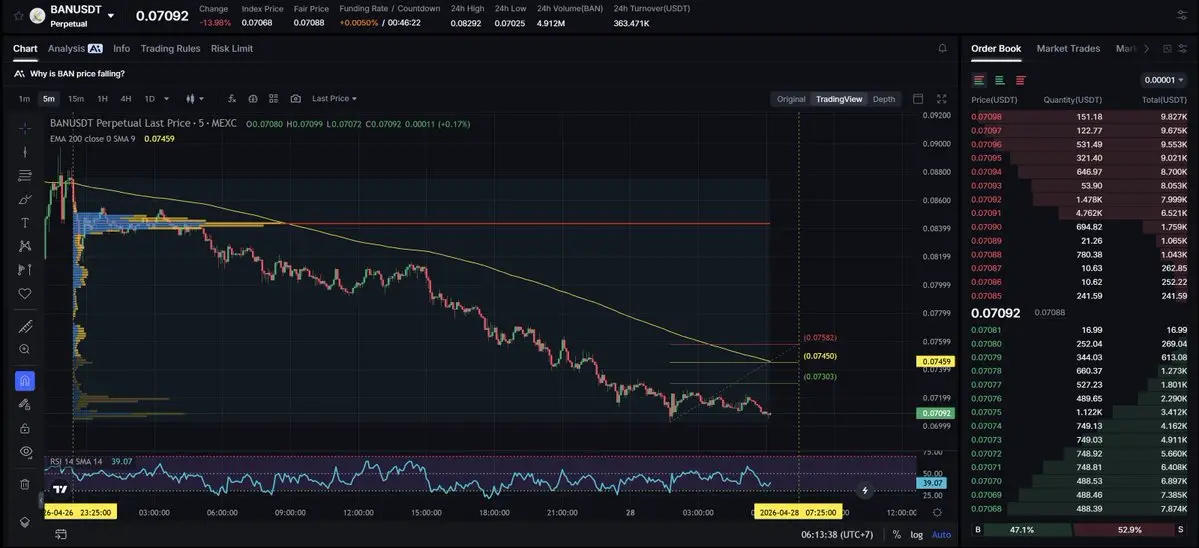Viewport: 1199px width, 548px height.
Task: Switch chart to Original view
Action: click(x=791, y=99)
